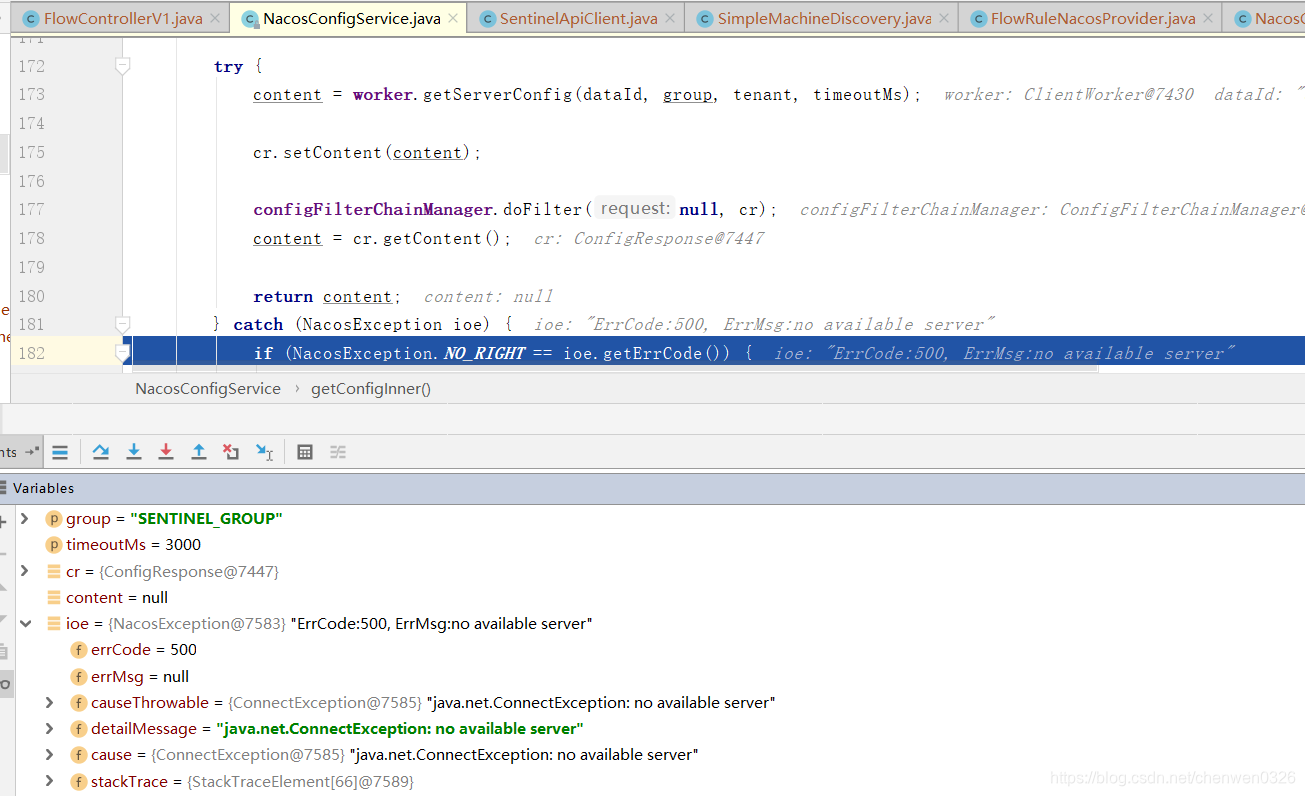Click the New Watch plus icon in Variables sidebar
Viewport: 1305px width, 796px height.
point(3,520)
